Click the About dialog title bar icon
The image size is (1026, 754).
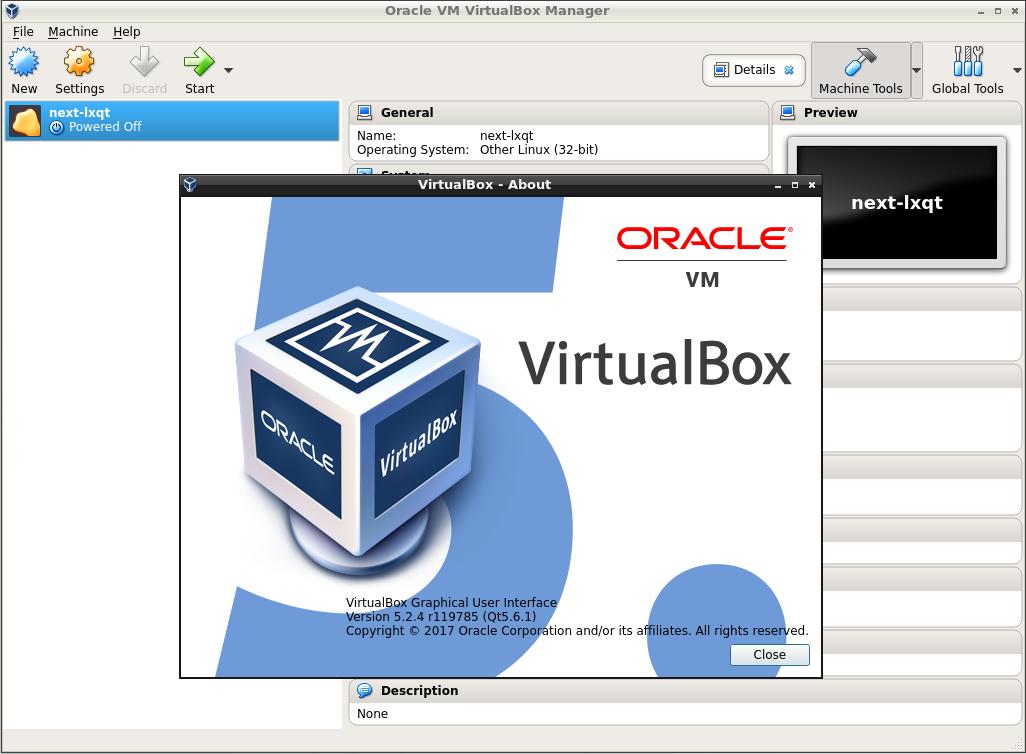pos(190,185)
